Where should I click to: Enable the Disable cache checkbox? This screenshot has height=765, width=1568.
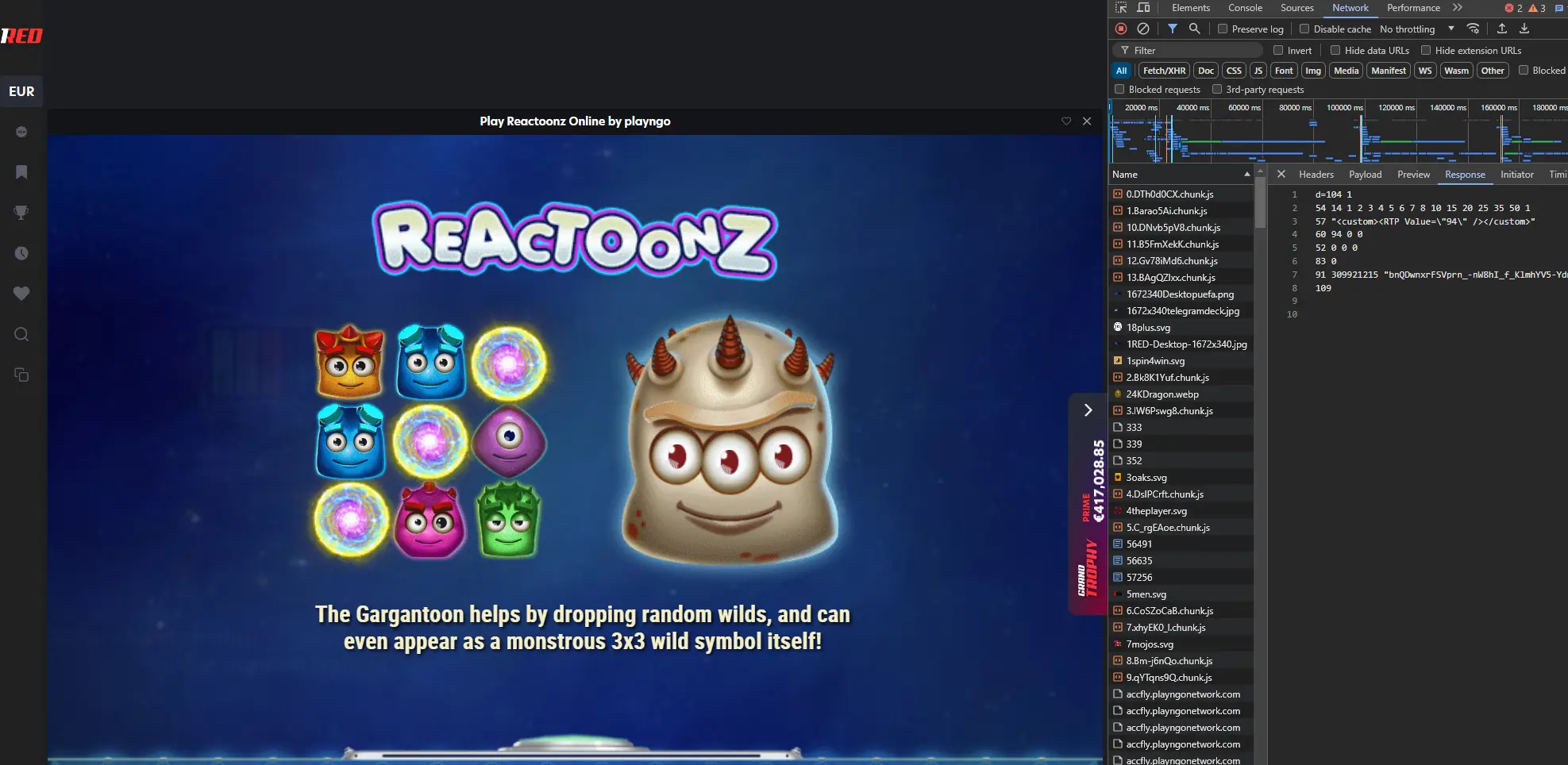coord(1304,29)
